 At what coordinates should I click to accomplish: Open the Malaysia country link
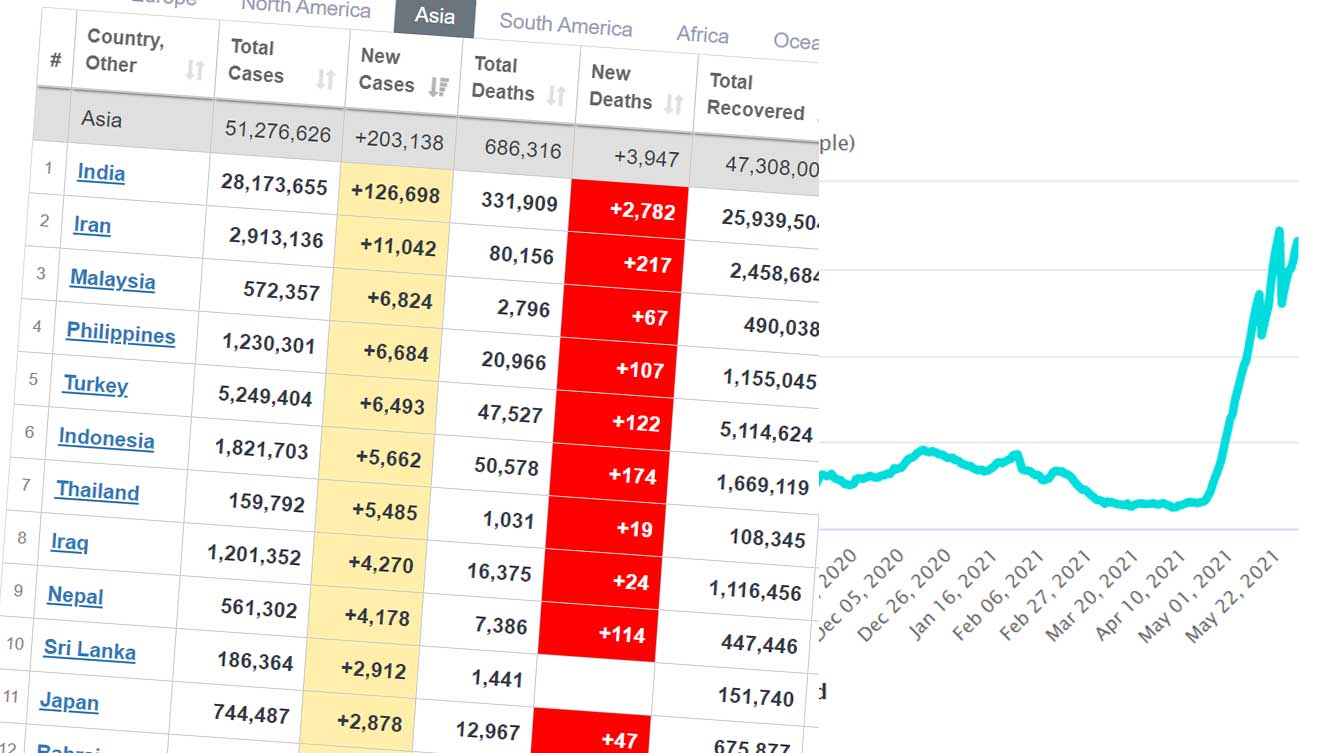pyautogui.click(x=112, y=279)
